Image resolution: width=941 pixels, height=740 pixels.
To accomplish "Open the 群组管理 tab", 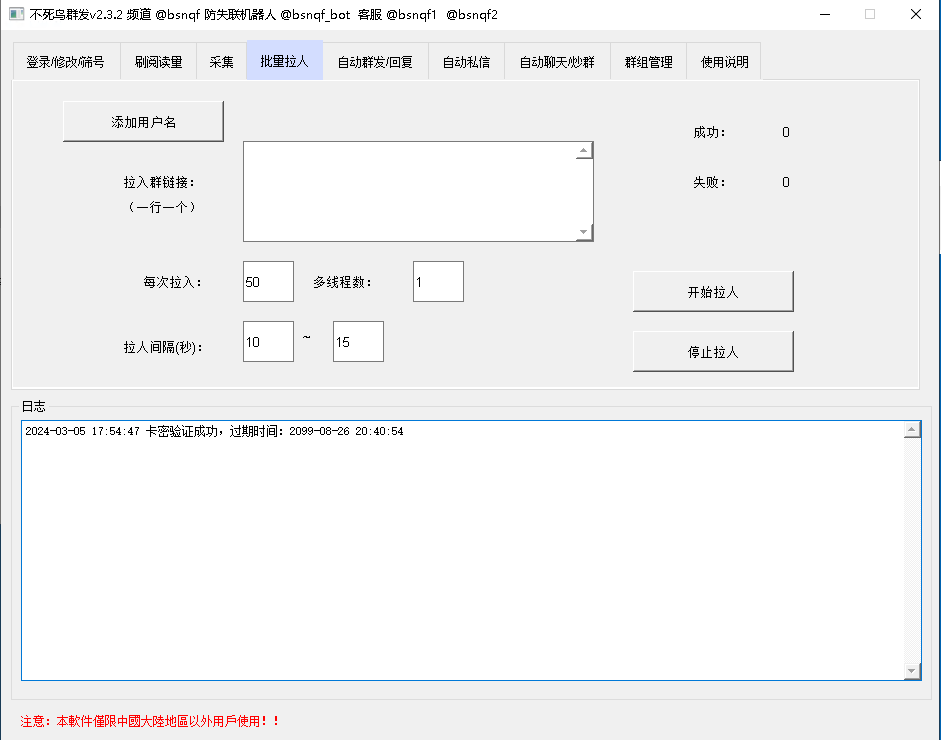I will (x=648, y=62).
